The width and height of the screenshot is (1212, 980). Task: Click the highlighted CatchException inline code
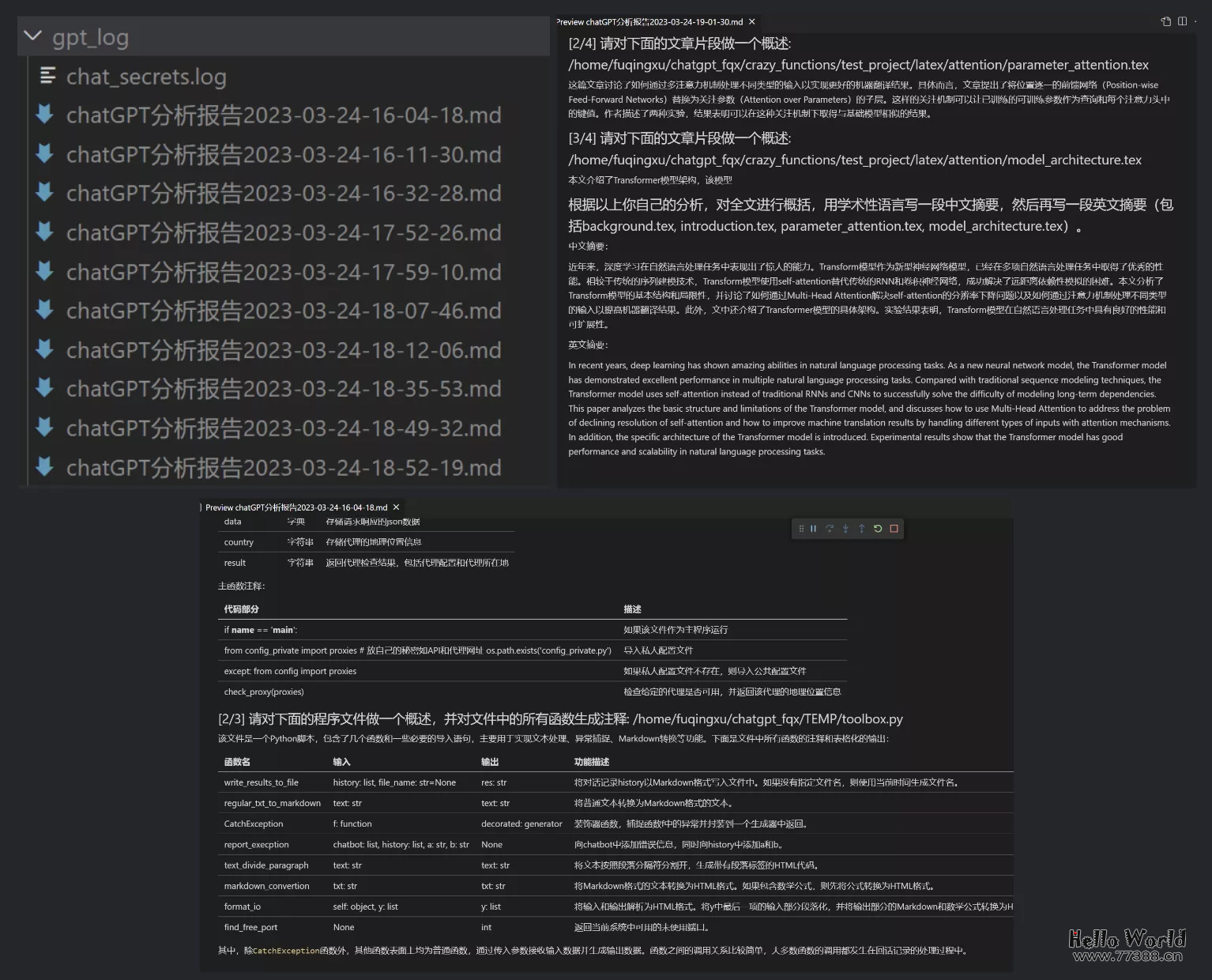(x=286, y=951)
